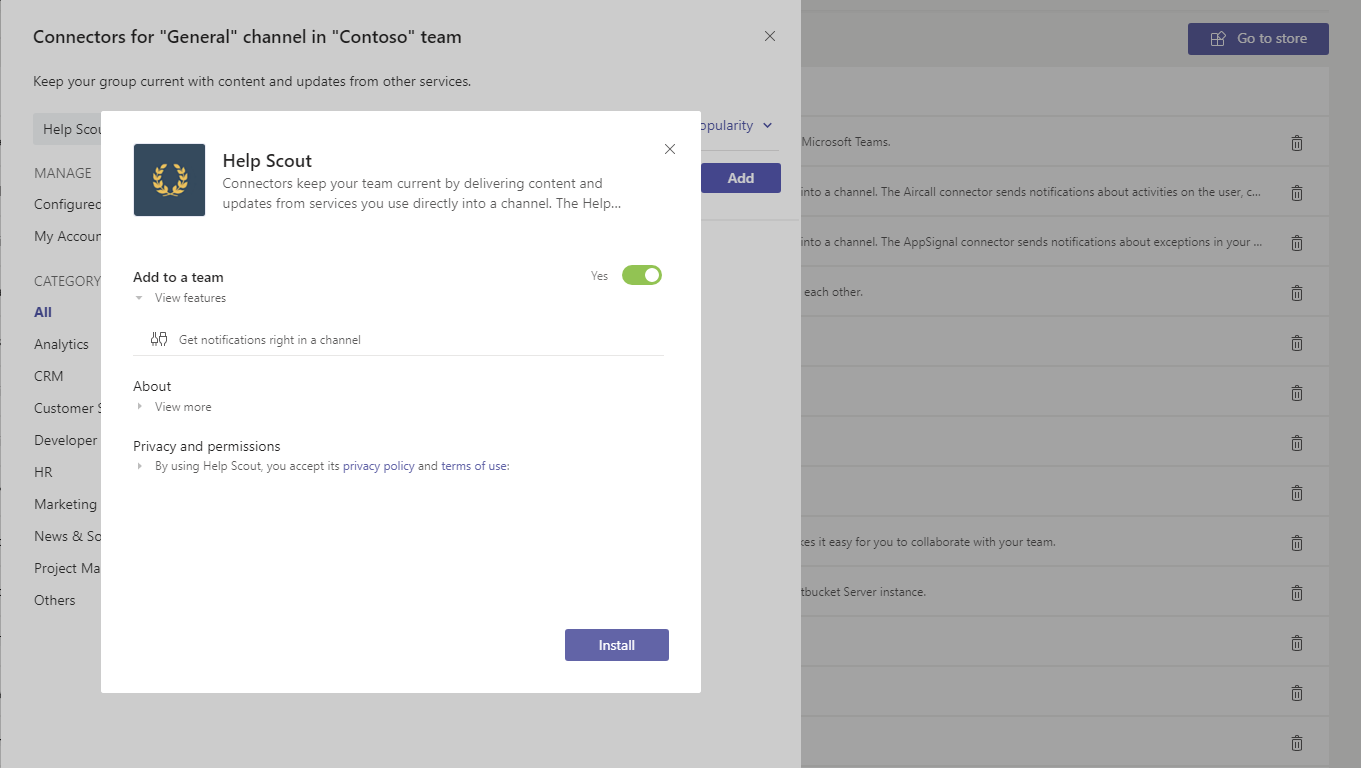Close the Help Scout dialog
The height and width of the screenshot is (768, 1366).
670,149
